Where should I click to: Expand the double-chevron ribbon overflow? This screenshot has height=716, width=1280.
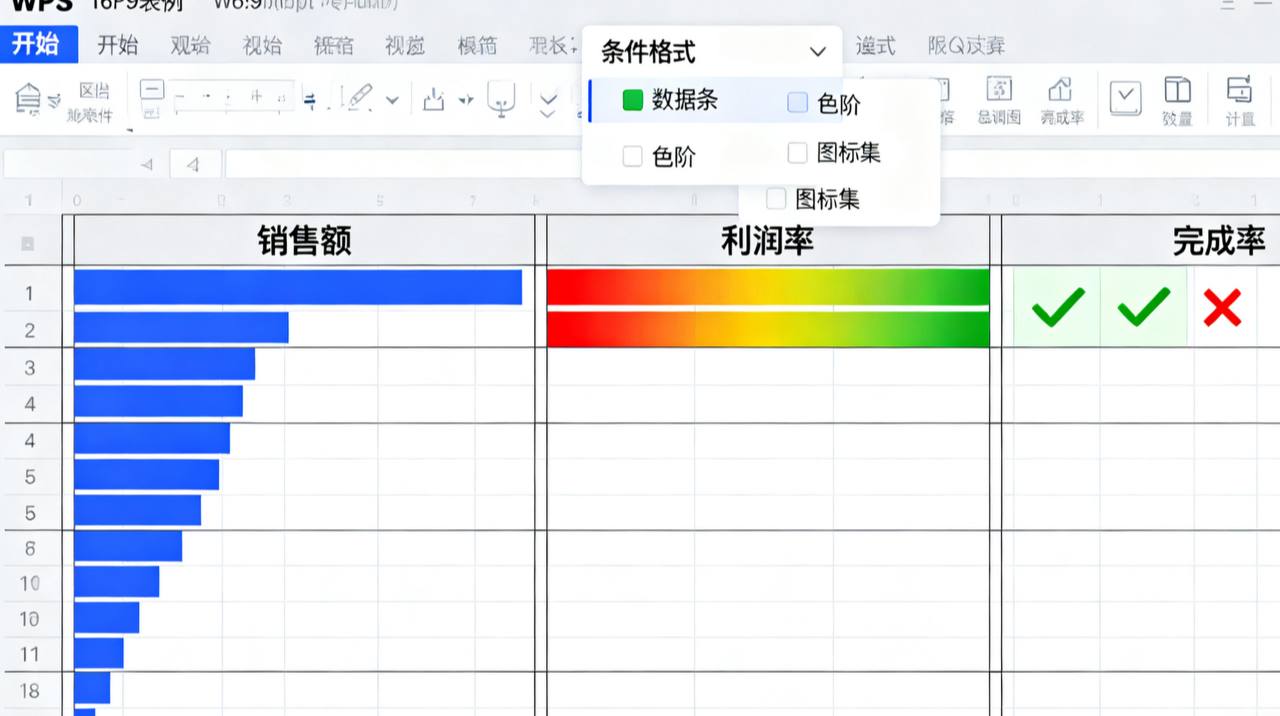pyautogui.click(x=548, y=105)
